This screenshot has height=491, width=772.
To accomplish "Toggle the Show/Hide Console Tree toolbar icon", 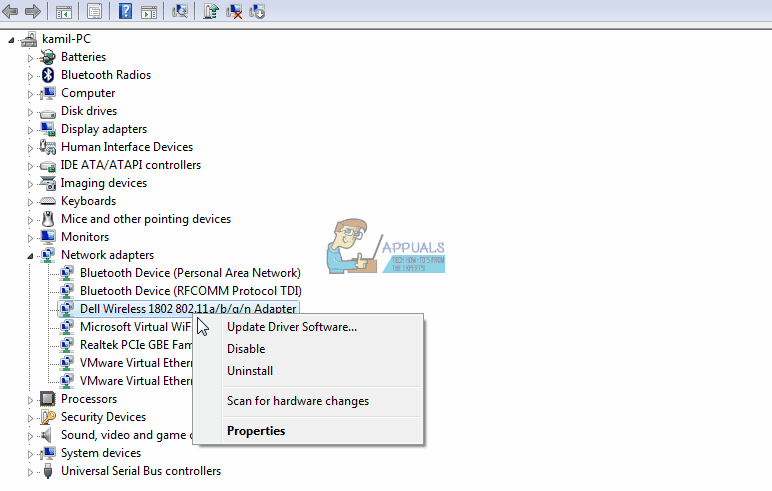I will point(64,12).
